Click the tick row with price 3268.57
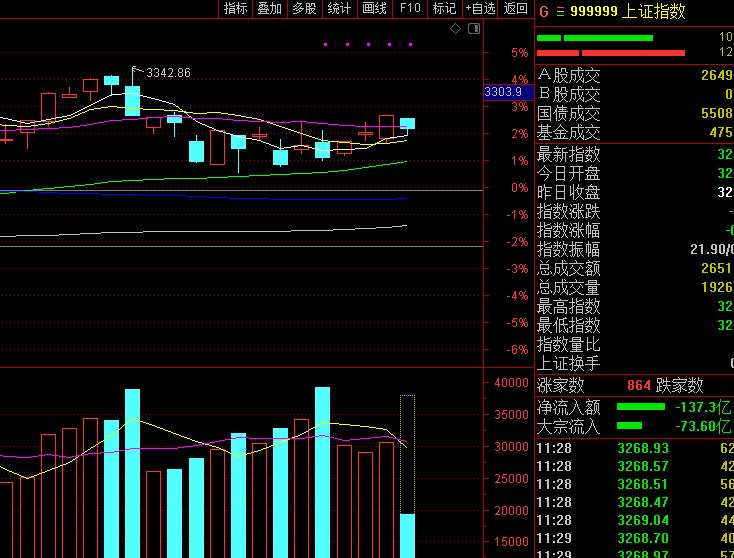734x558 pixels. 635,467
